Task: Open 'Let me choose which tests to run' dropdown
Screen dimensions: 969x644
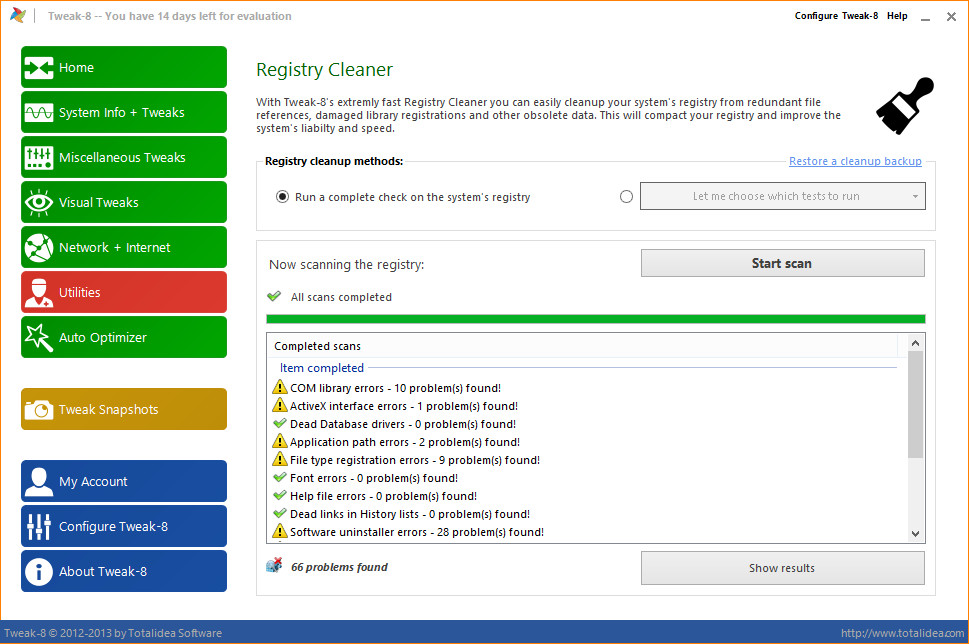Action: pos(782,196)
